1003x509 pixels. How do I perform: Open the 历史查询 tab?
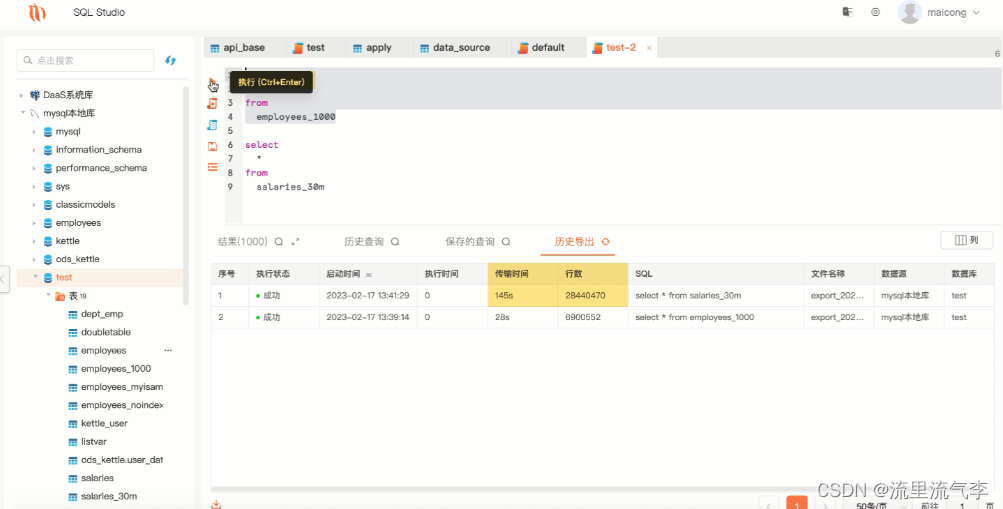point(363,242)
